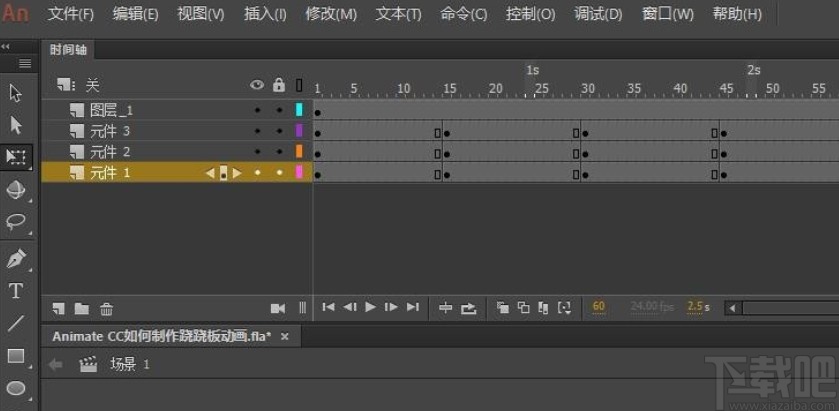Viewport: 839px width, 411px height.
Task: Choose the Line tool
Action: click(16, 323)
